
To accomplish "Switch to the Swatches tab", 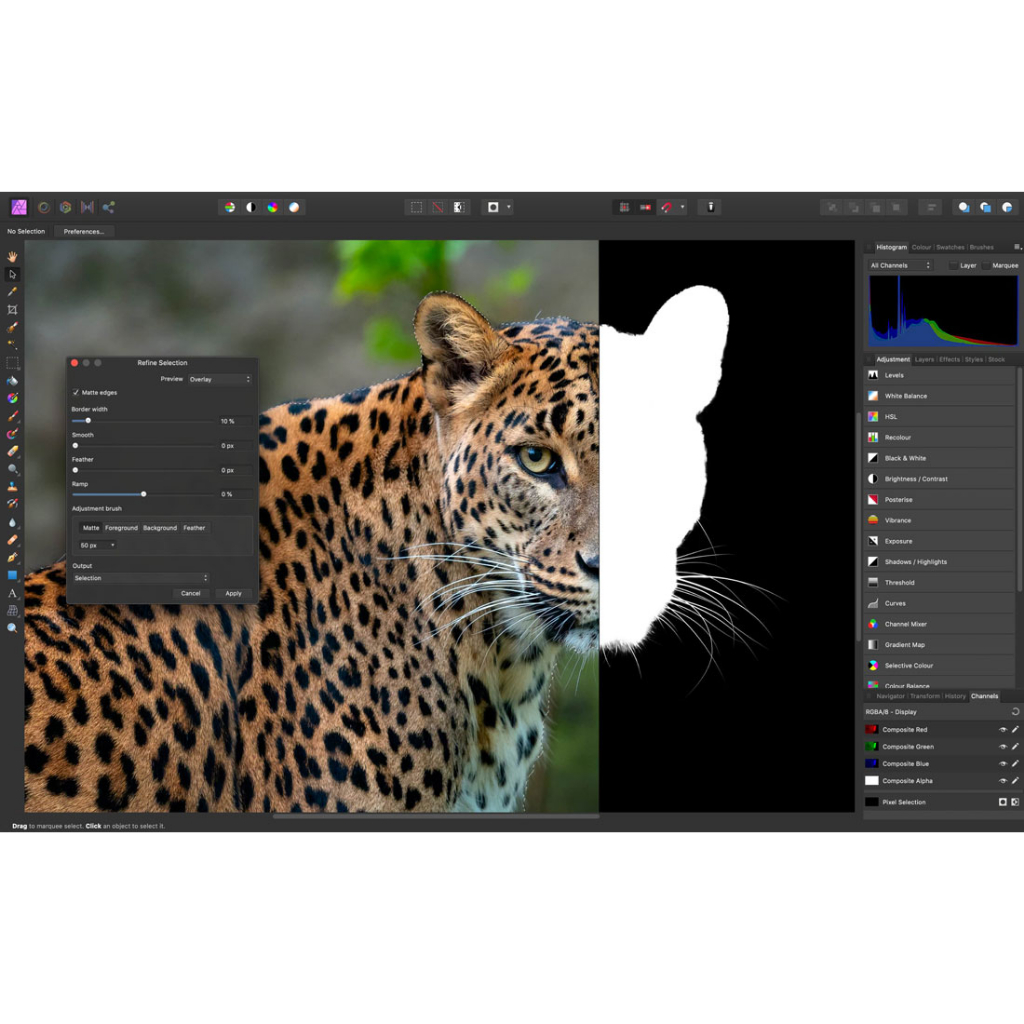I will click(x=950, y=247).
